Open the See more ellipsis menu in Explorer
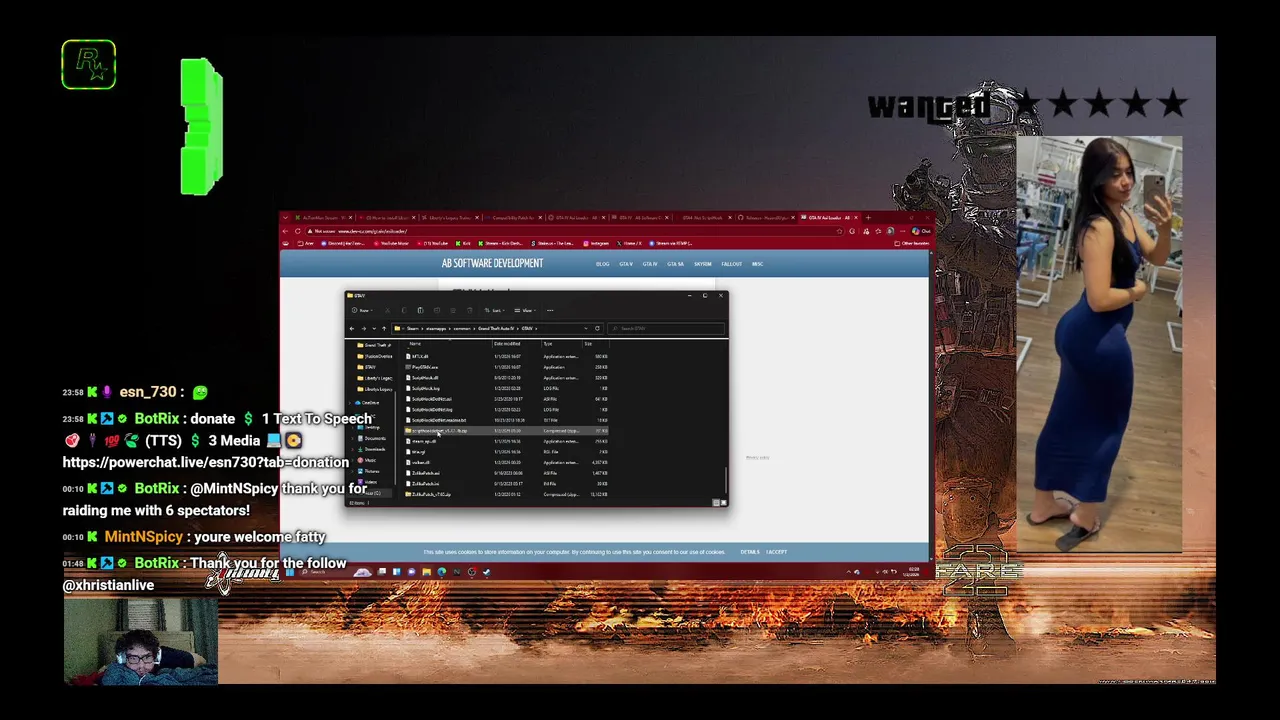This screenshot has height=720, width=1280. 550,310
